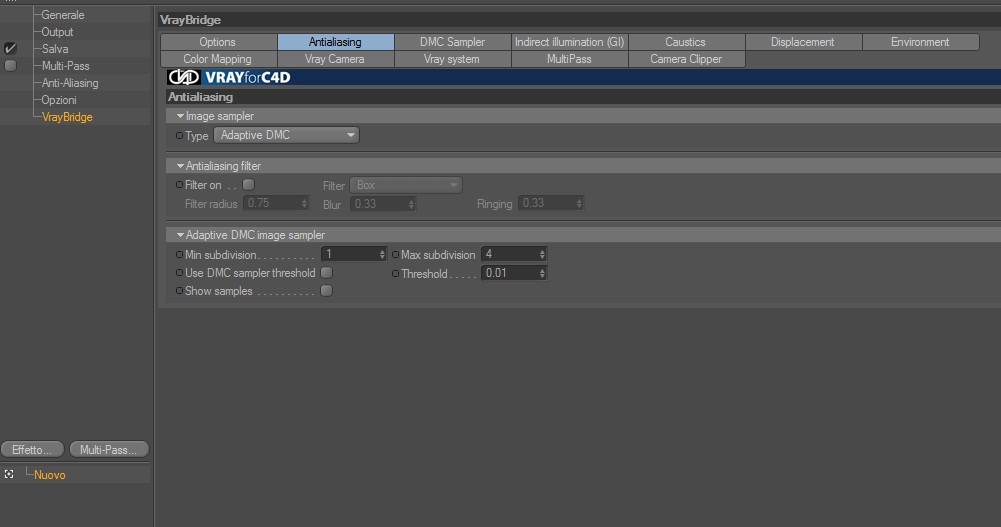Click keyframe dot beside Filter on
Image resolution: width=1001 pixels, height=527 pixels.
[179, 184]
